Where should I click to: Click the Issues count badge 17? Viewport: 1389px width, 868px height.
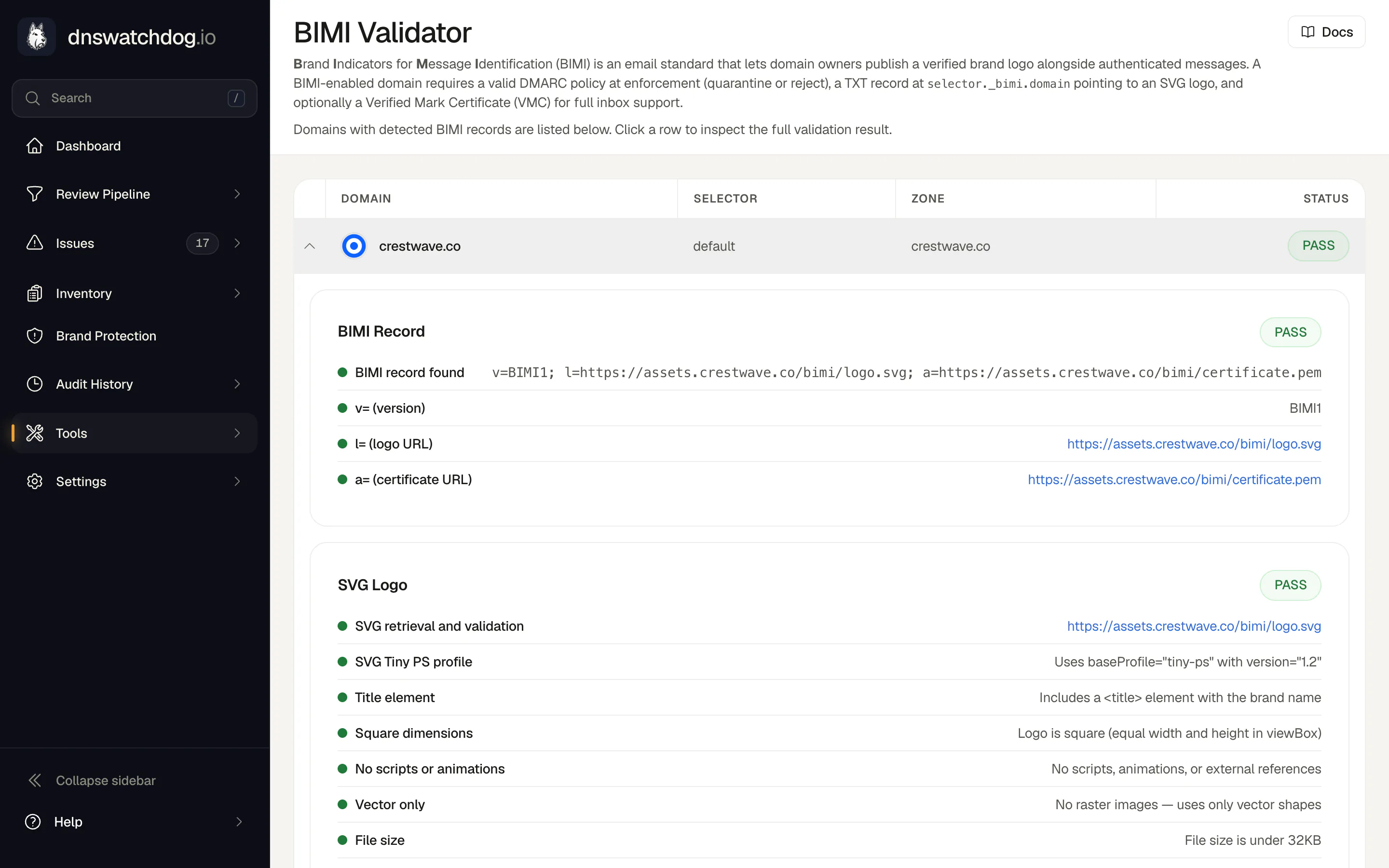tap(202, 243)
